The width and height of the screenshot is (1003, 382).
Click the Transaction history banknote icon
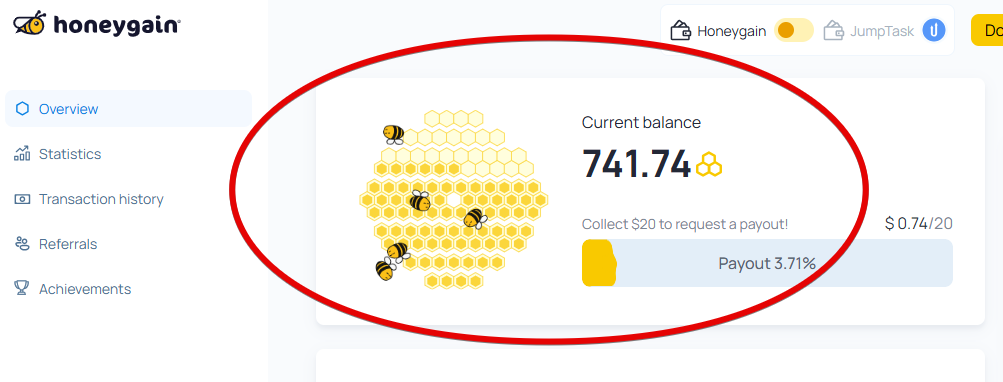click(22, 199)
